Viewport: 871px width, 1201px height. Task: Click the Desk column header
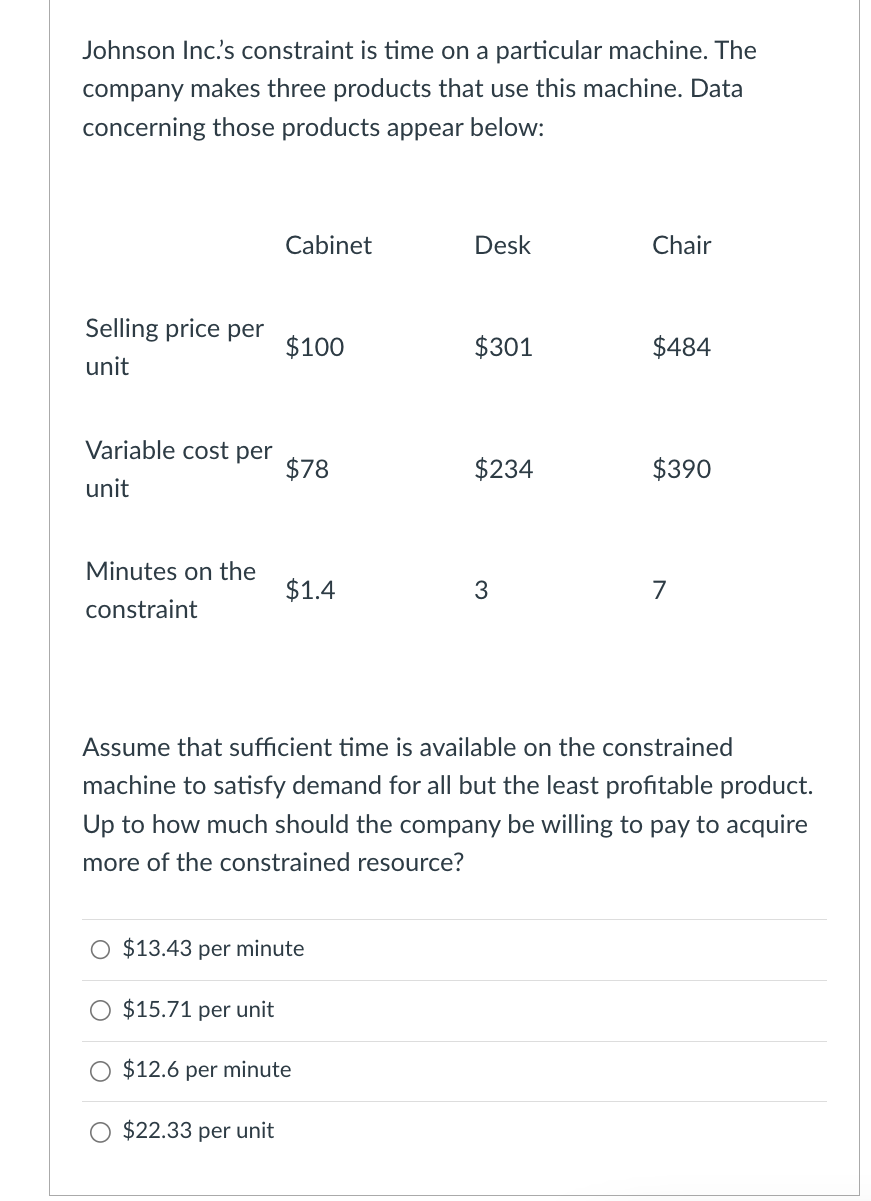502,245
